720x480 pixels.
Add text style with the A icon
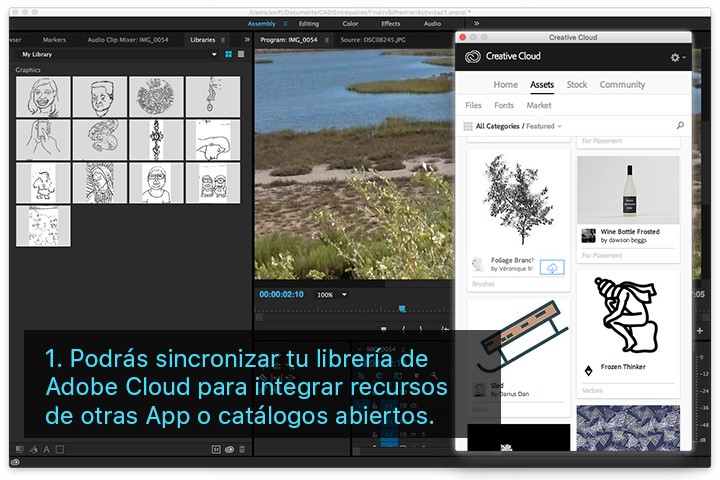(46, 450)
